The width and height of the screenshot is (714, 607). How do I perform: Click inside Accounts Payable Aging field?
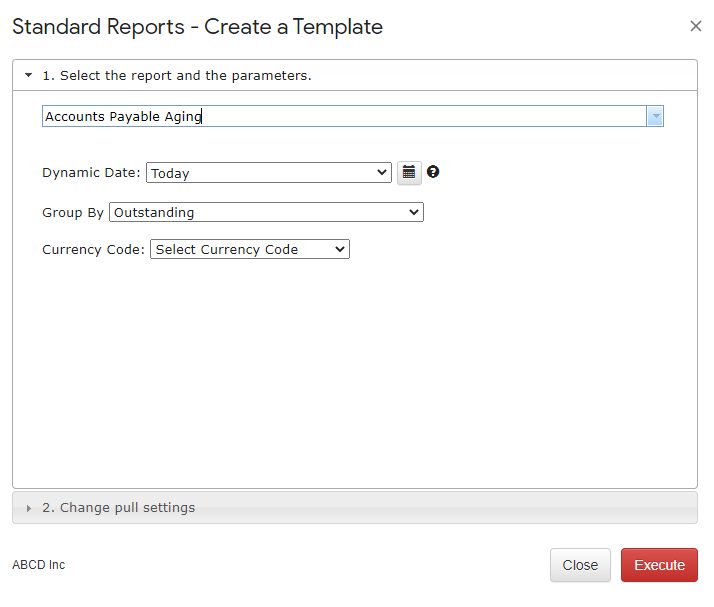[344, 116]
